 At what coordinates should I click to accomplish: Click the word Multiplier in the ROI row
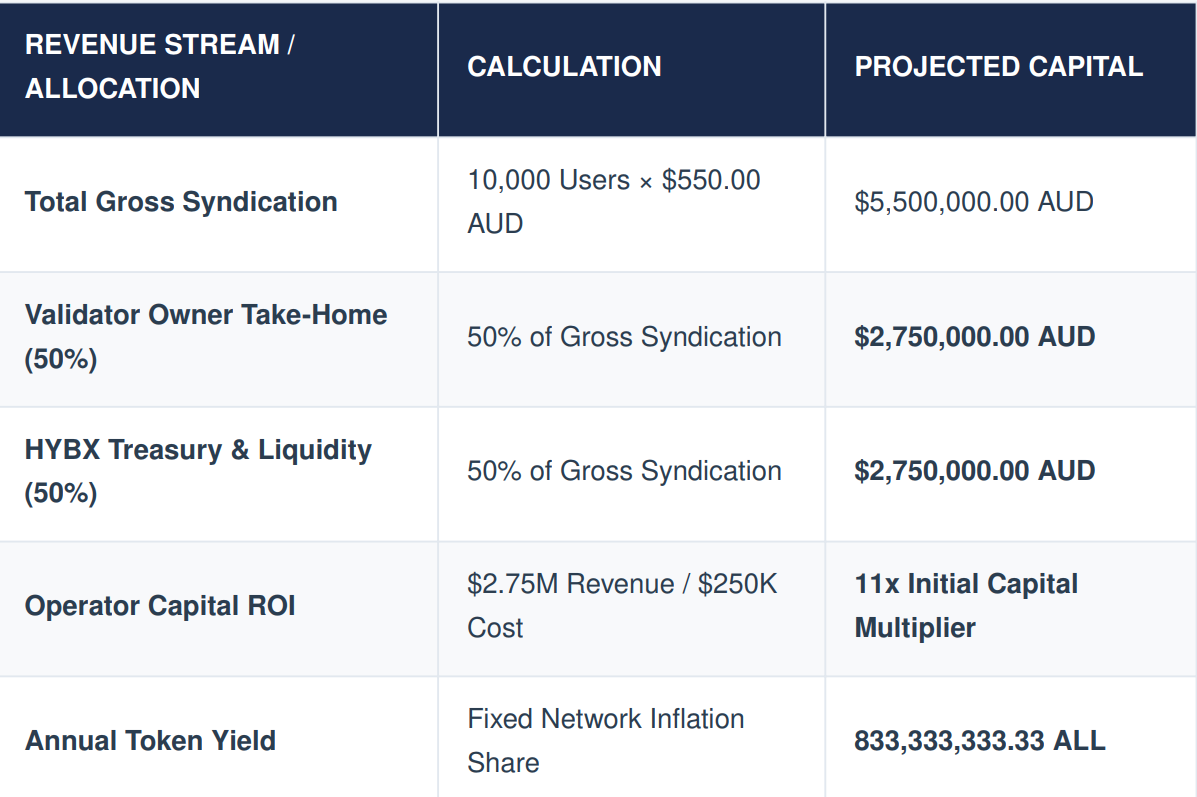click(x=915, y=628)
